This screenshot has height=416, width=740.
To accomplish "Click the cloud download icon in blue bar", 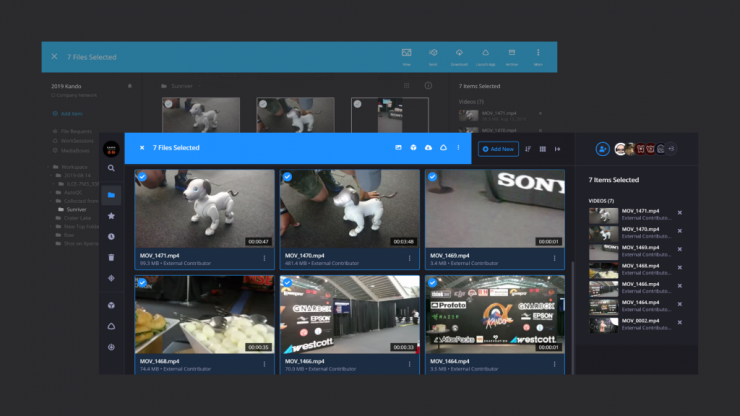I will click(x=428, y=148).
